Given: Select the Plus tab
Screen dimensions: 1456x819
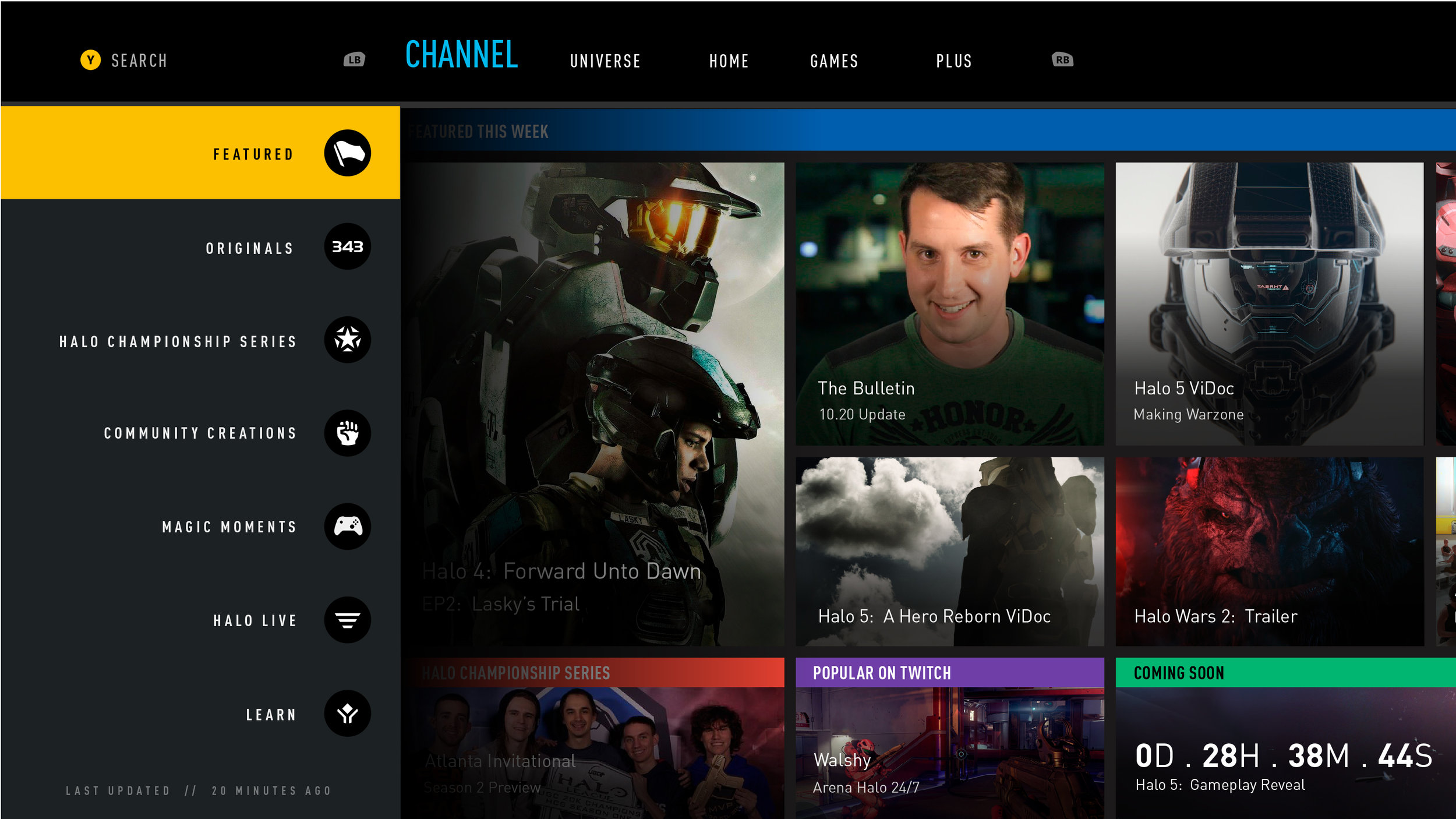Looking at the screenshot, I should pos(954,61).
